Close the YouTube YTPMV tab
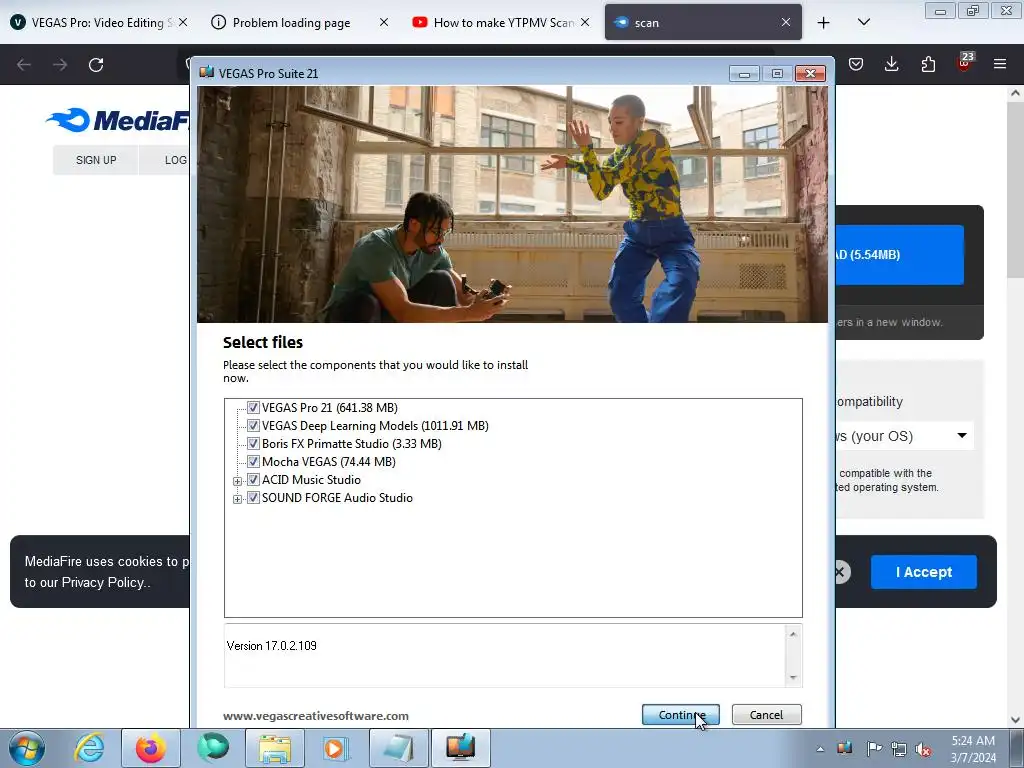Viewport: 1024px width, 768px height. (585, 22)
